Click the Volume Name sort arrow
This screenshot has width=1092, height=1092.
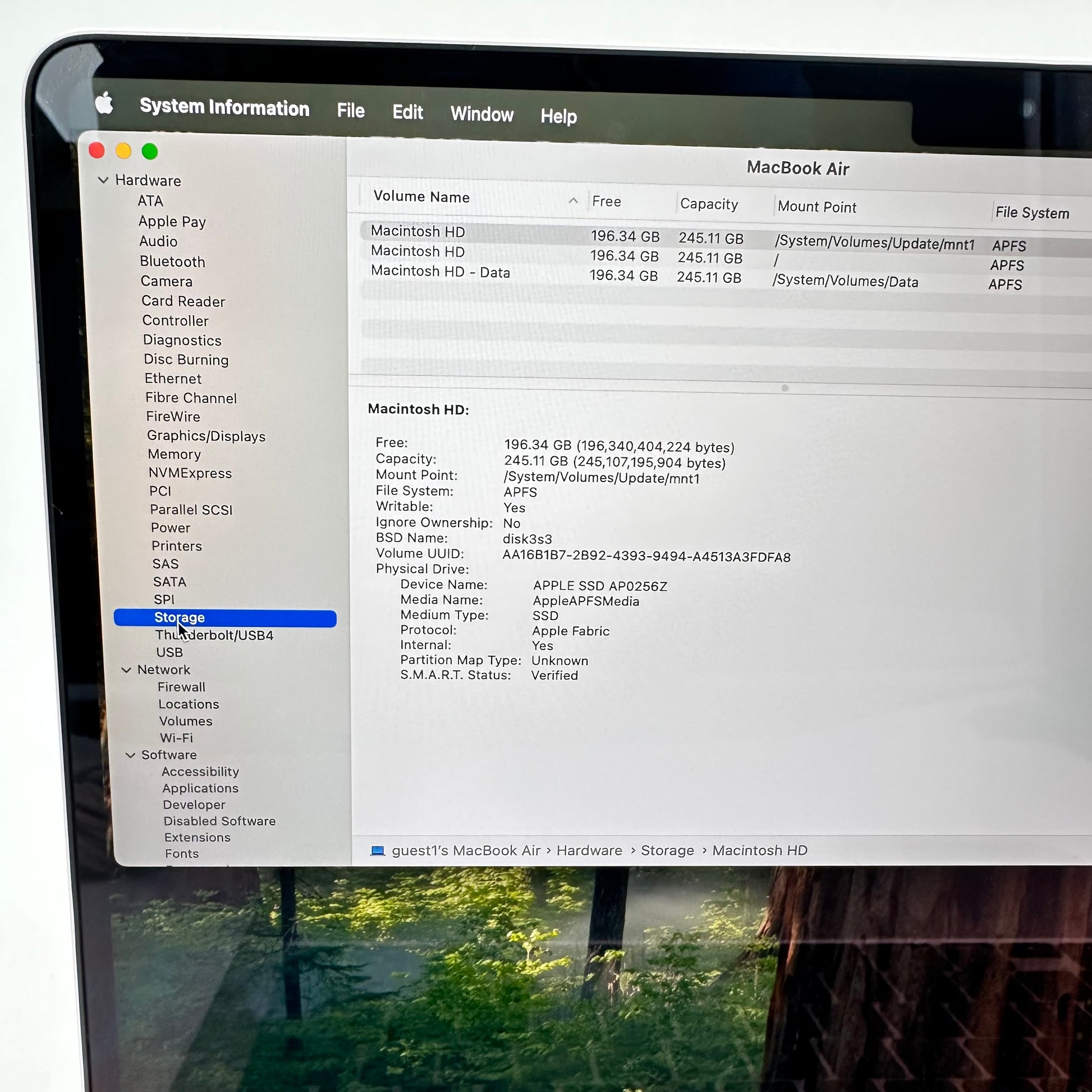(573, 200)
